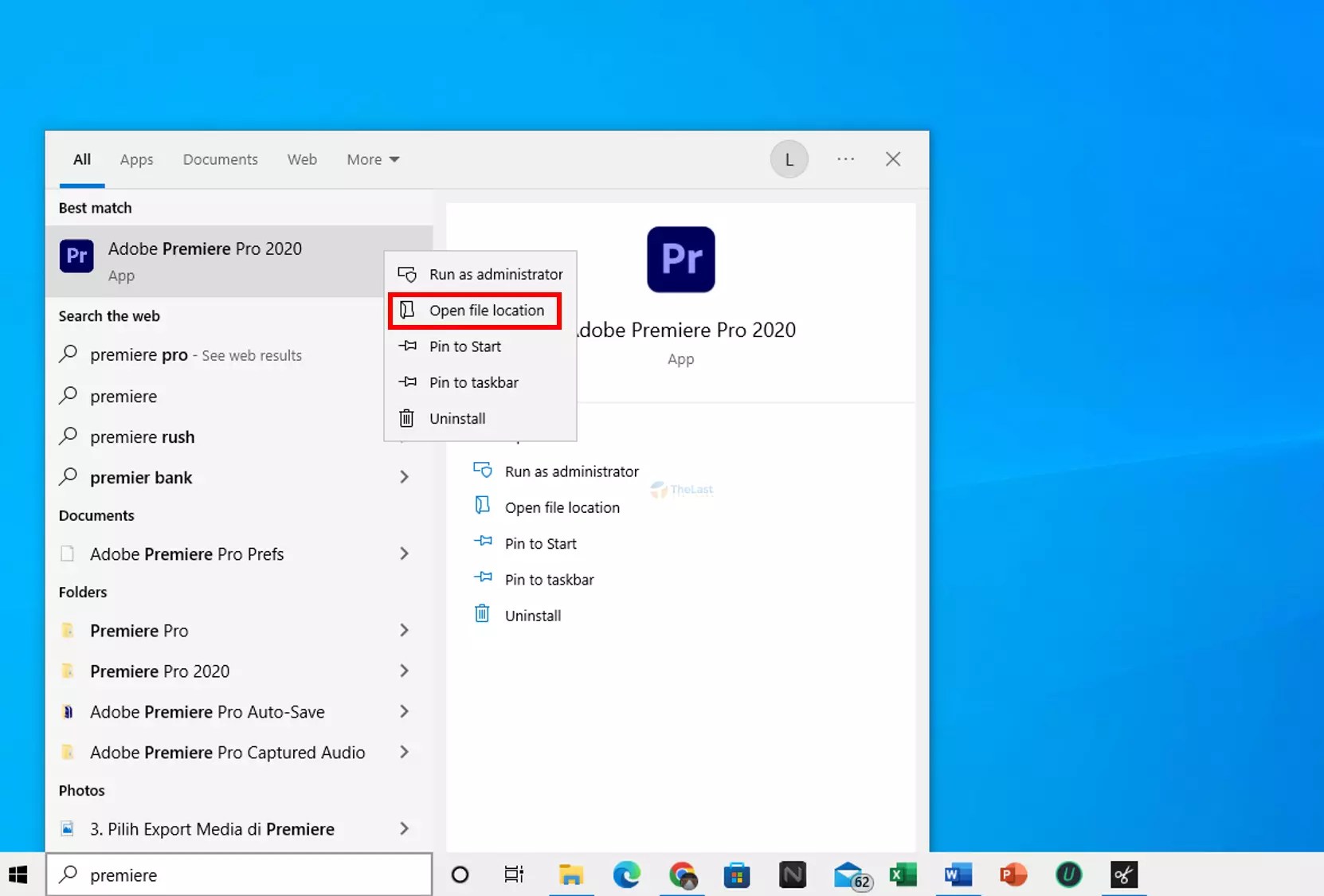
Task: Click the premiere search input field
Action: [x=239, y=874]
